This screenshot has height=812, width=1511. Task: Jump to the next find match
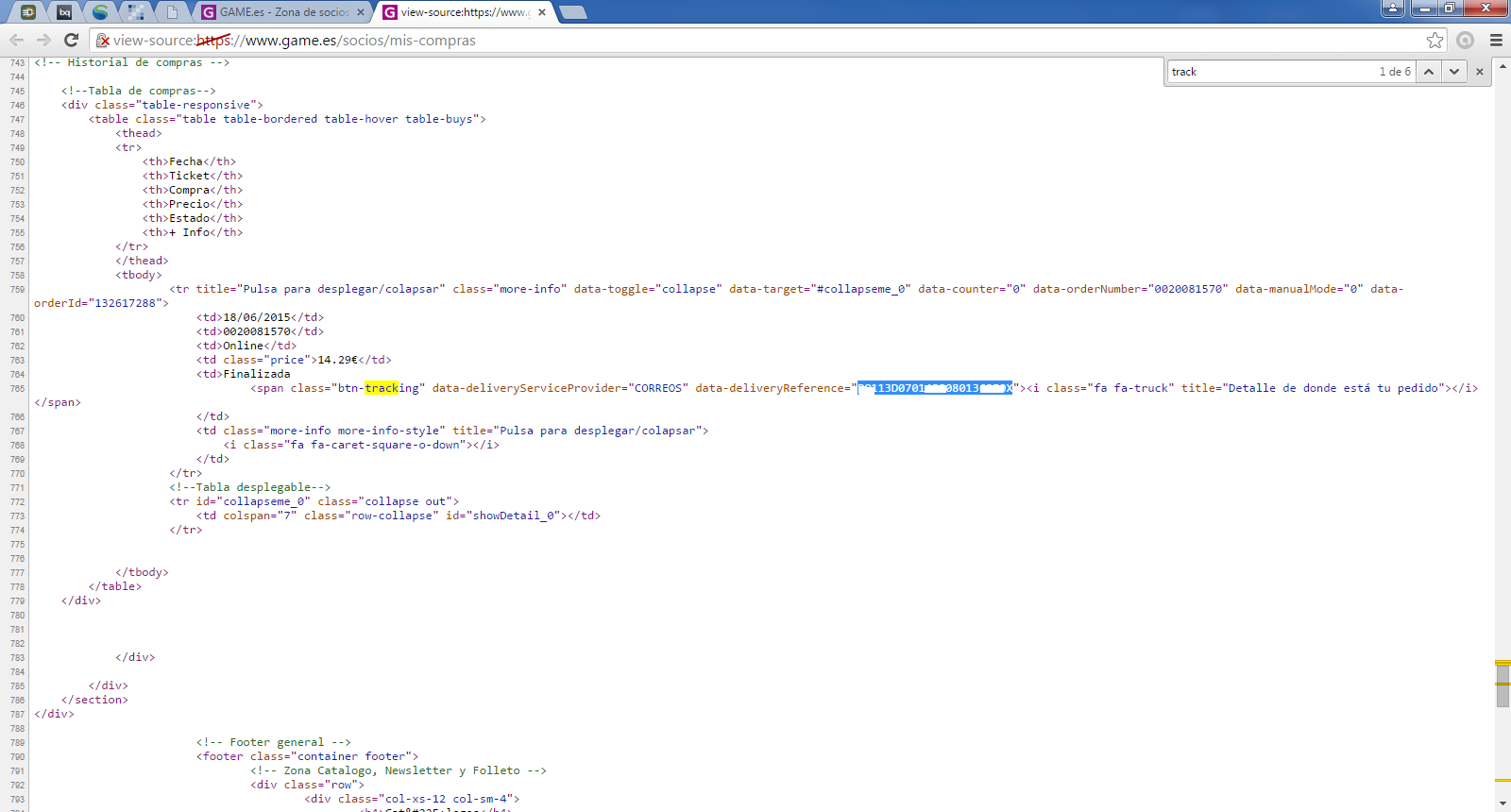(1454, 72)
